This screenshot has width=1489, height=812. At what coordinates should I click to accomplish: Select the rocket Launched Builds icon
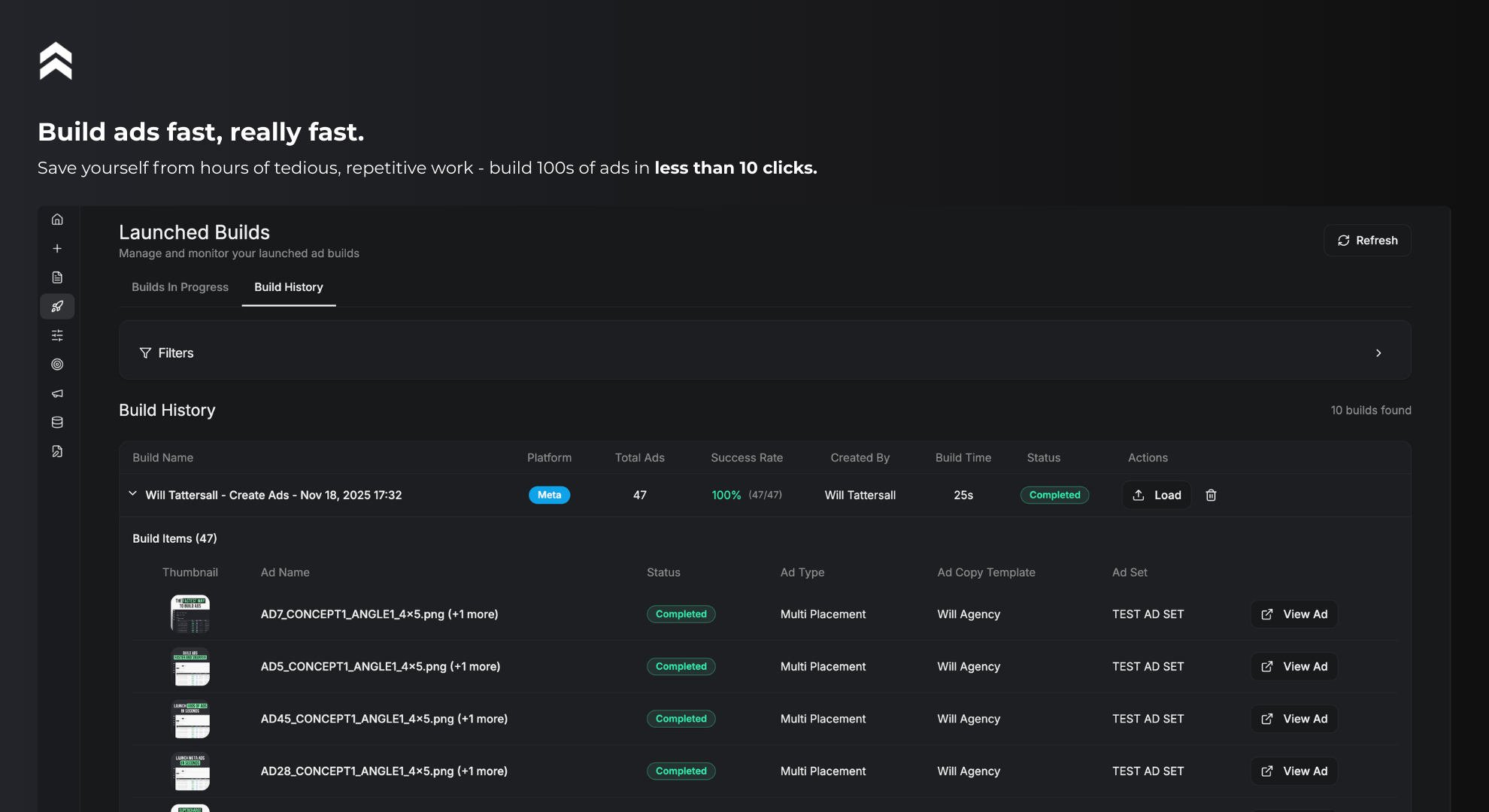coord(56,306)
